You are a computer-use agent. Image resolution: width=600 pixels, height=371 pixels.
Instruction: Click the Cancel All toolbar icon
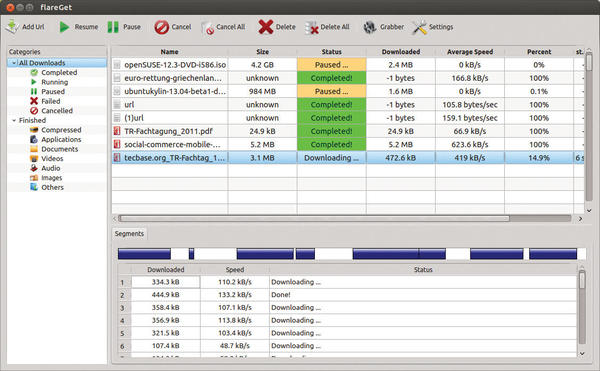(x=208, y=28)
